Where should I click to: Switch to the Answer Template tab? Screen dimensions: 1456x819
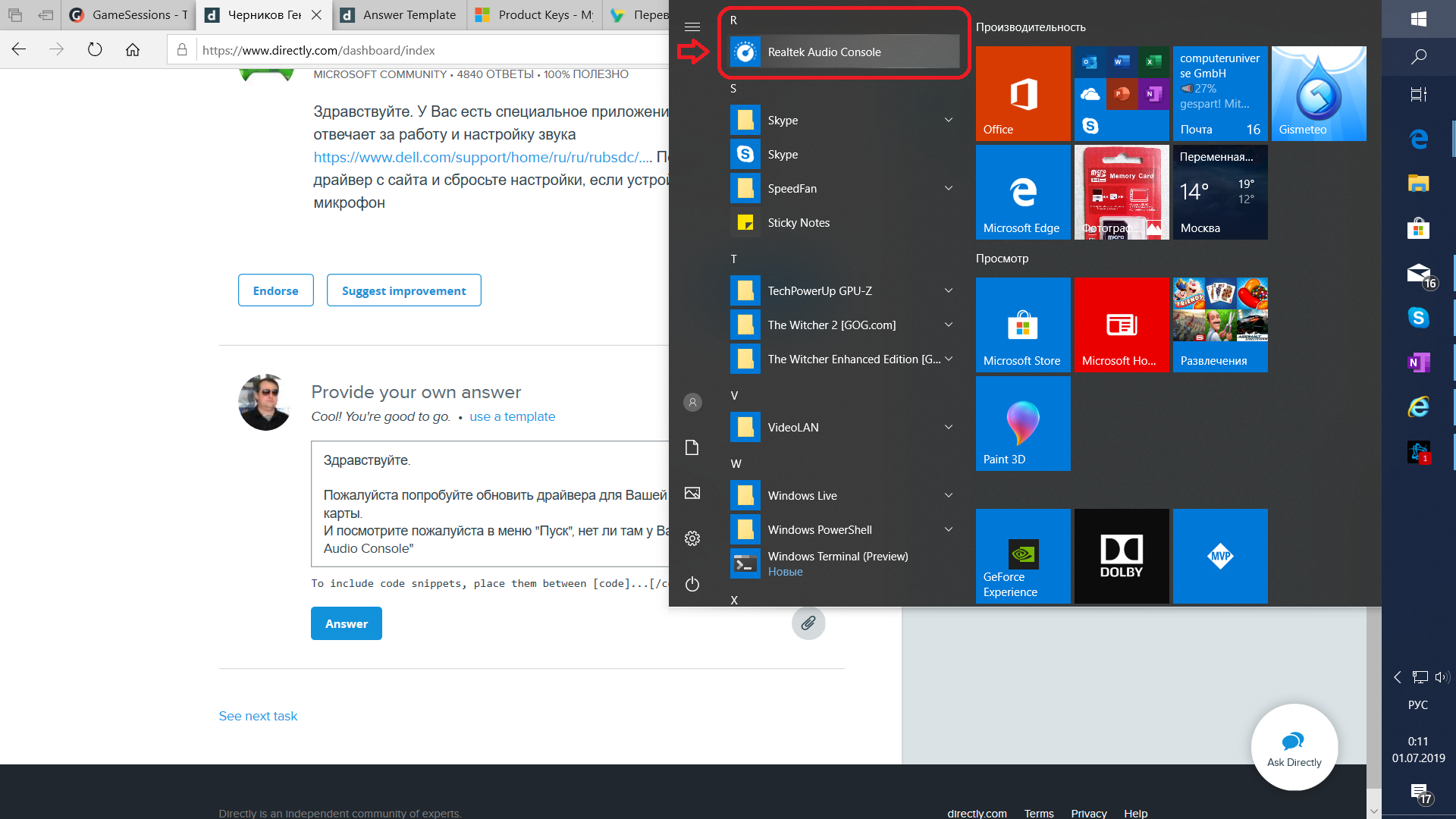click(x=399, y=15)
